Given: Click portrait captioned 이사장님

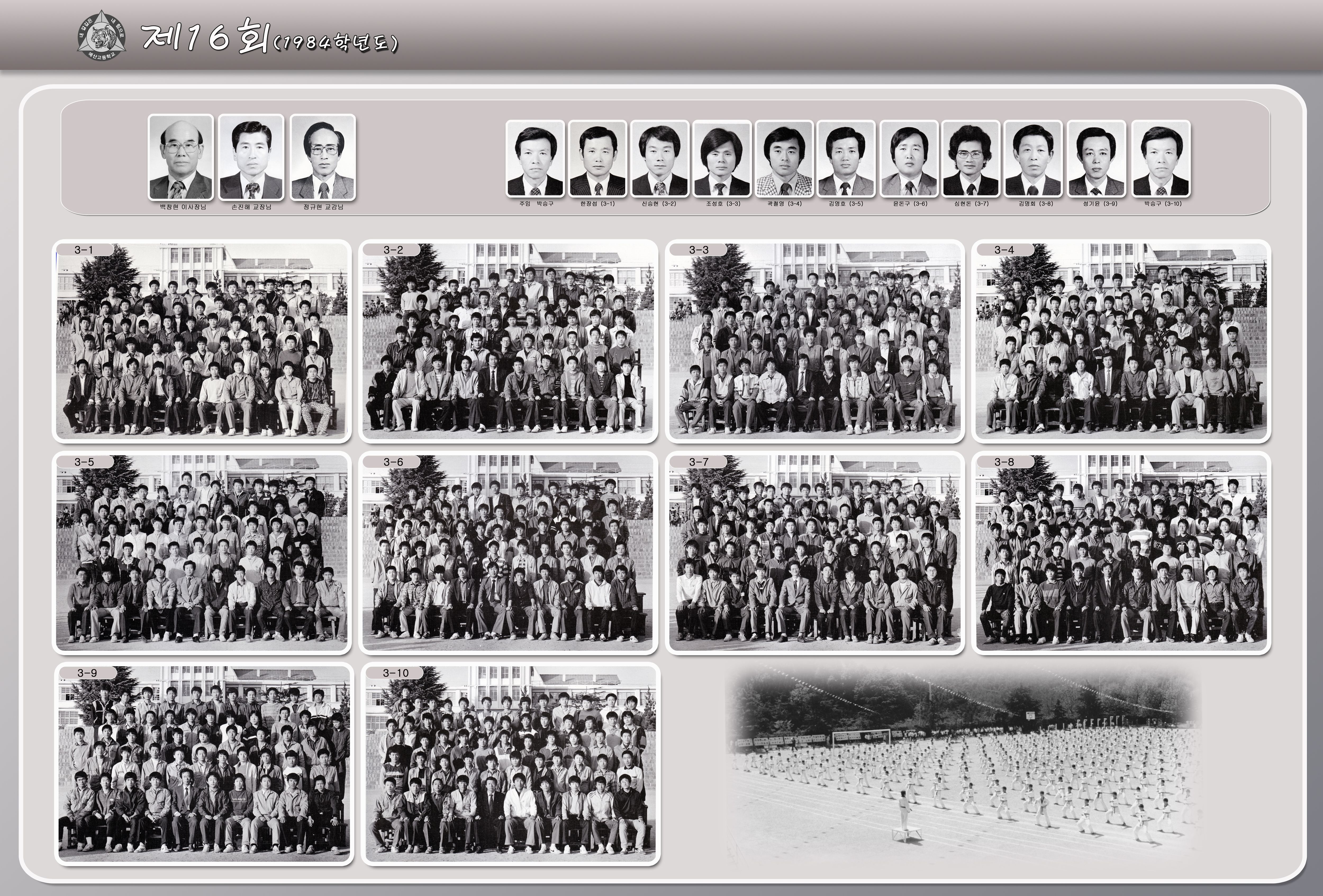Looking at the screenshot, I should [181, 157].
